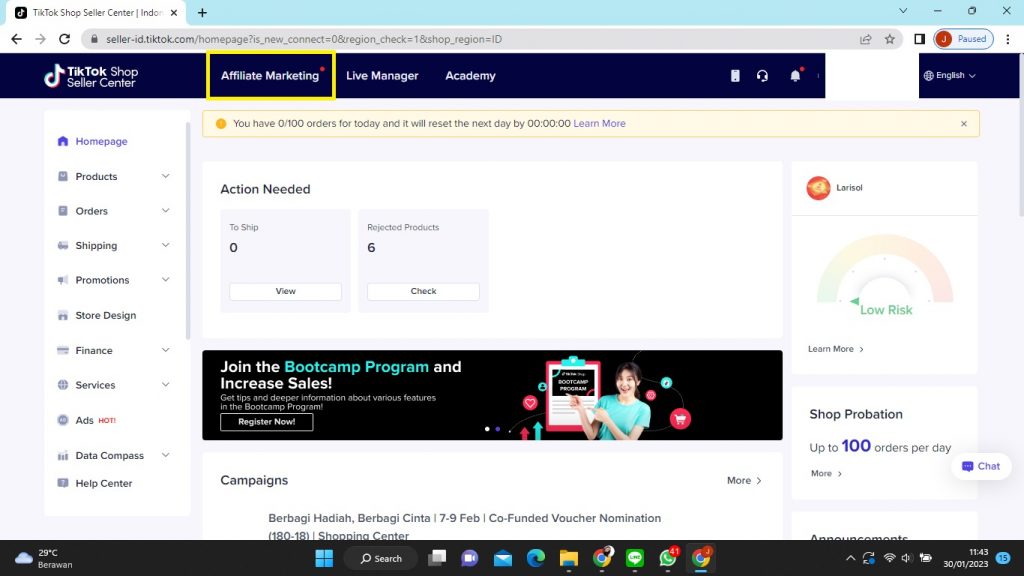1024x576 pixels.
Task: Click the Promotions megaphone icon
Action: (x=63, y=280)
